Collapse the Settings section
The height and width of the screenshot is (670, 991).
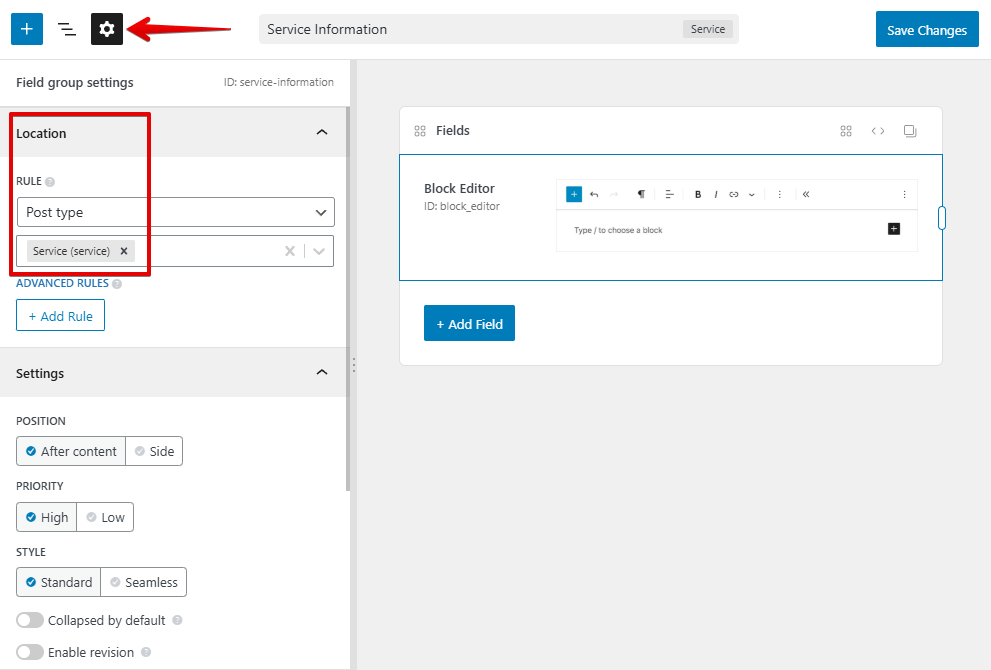322,372
